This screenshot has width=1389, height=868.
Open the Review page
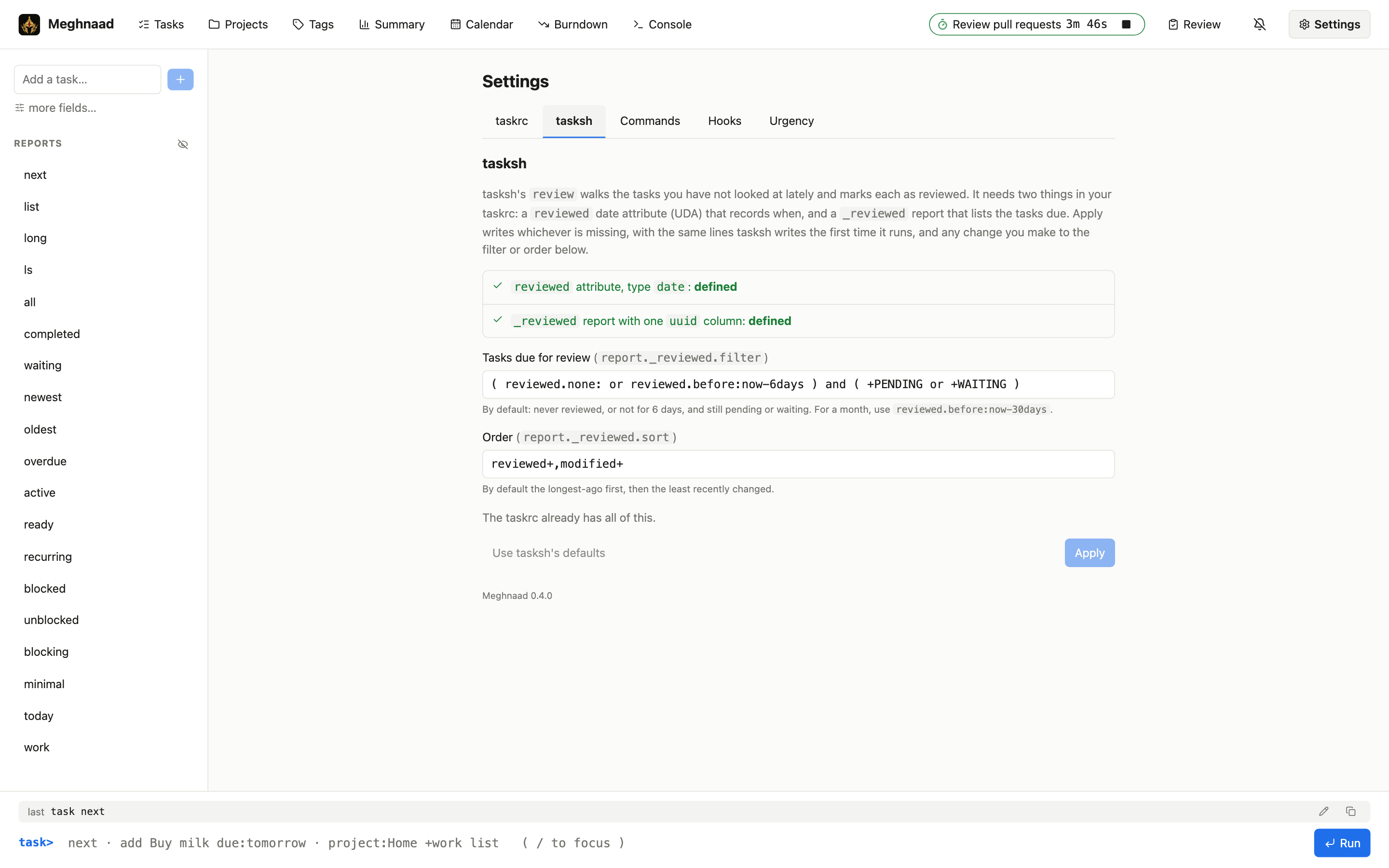click(1195, 24)
